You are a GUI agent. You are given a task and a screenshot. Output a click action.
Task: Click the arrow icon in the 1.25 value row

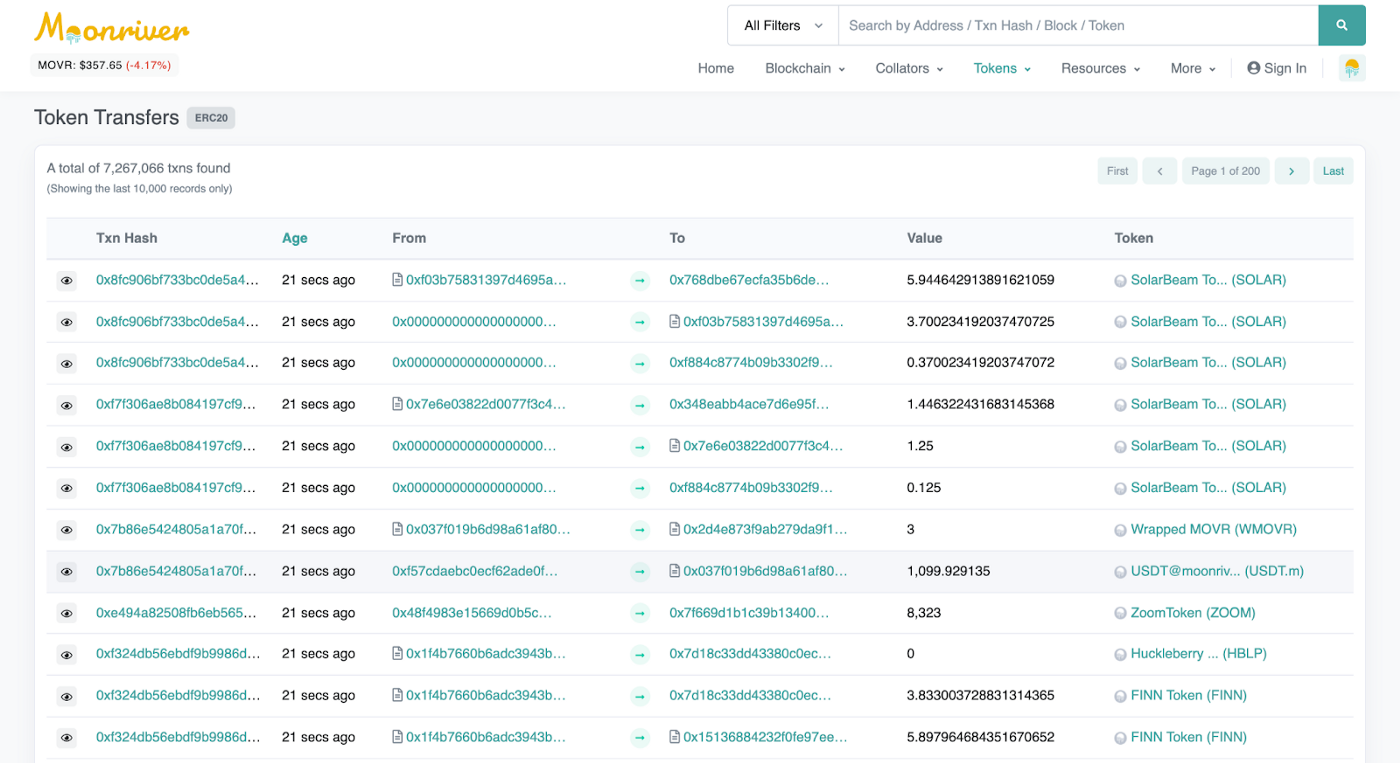tap(640, 447)
